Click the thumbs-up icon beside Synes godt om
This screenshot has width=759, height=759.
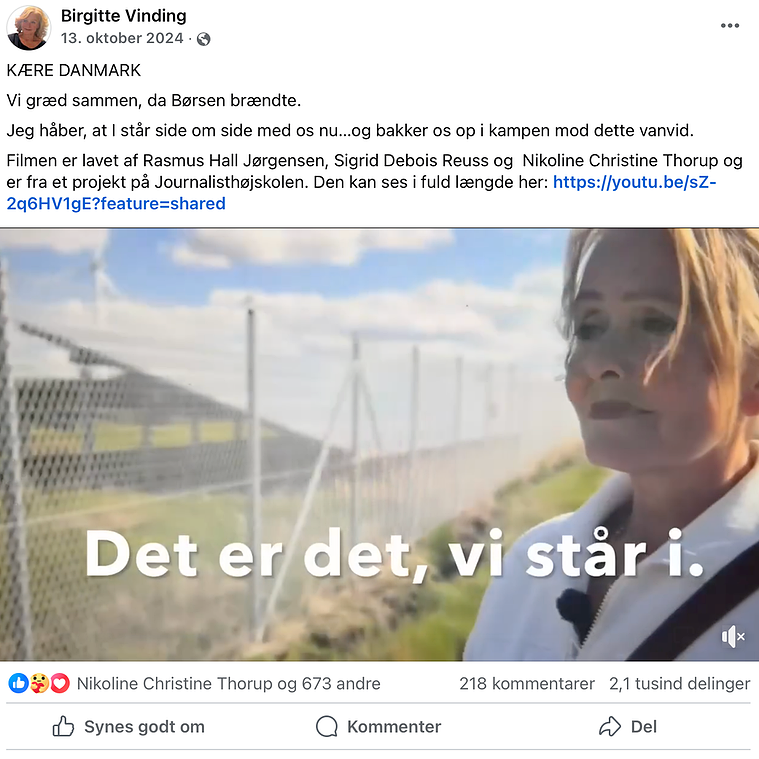(63, 726)
